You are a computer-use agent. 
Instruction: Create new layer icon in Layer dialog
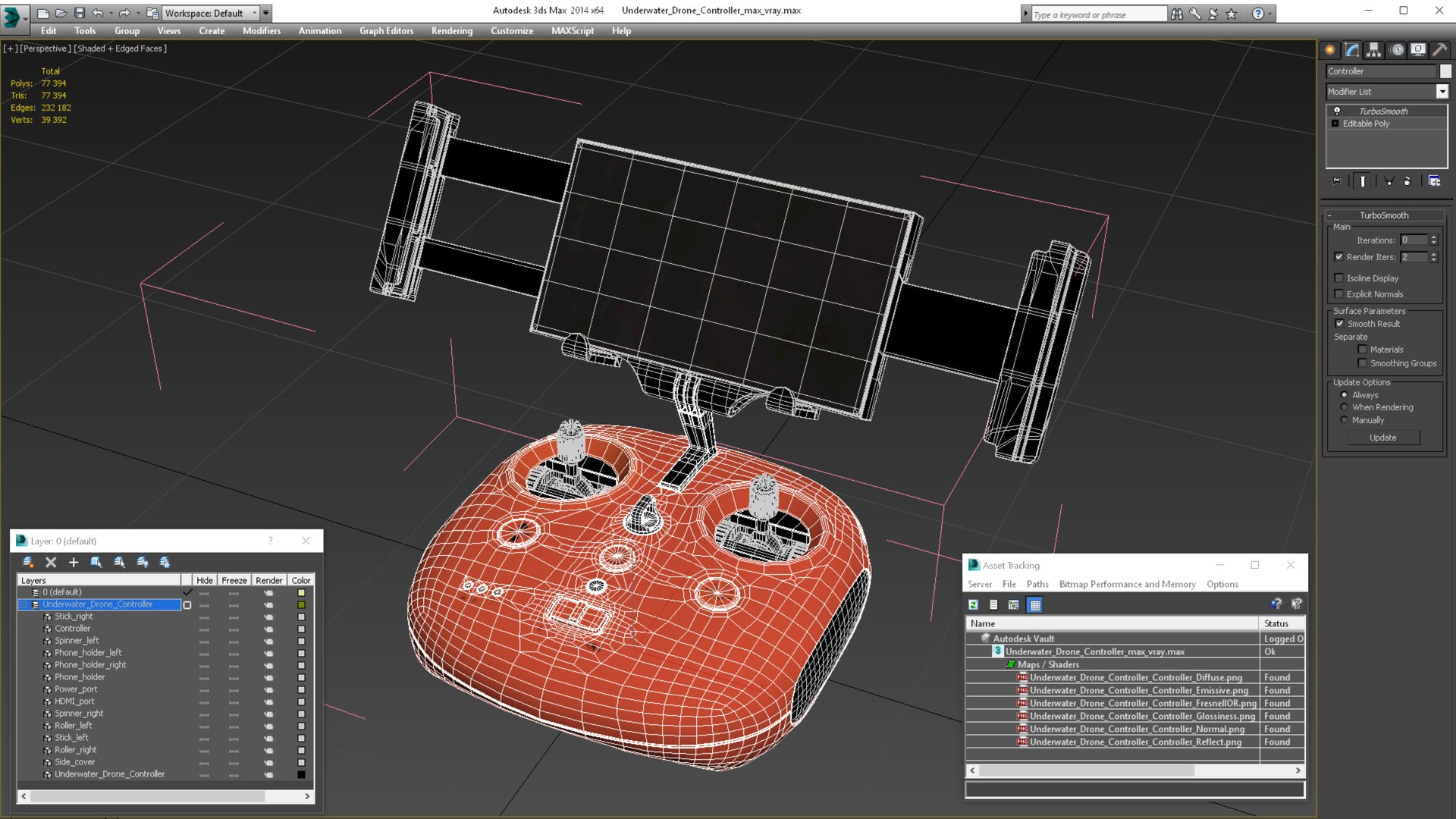pyautogui.click(x=28, y=562)
